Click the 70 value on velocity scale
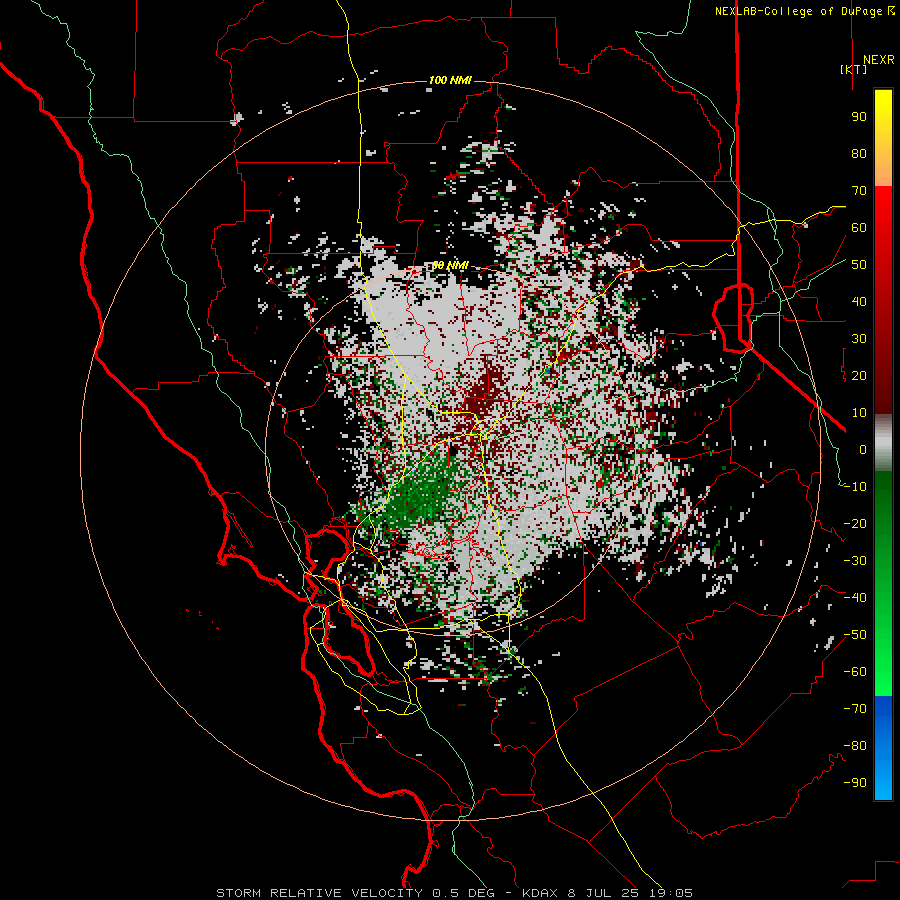900x900 pixels. pos(859,191)
